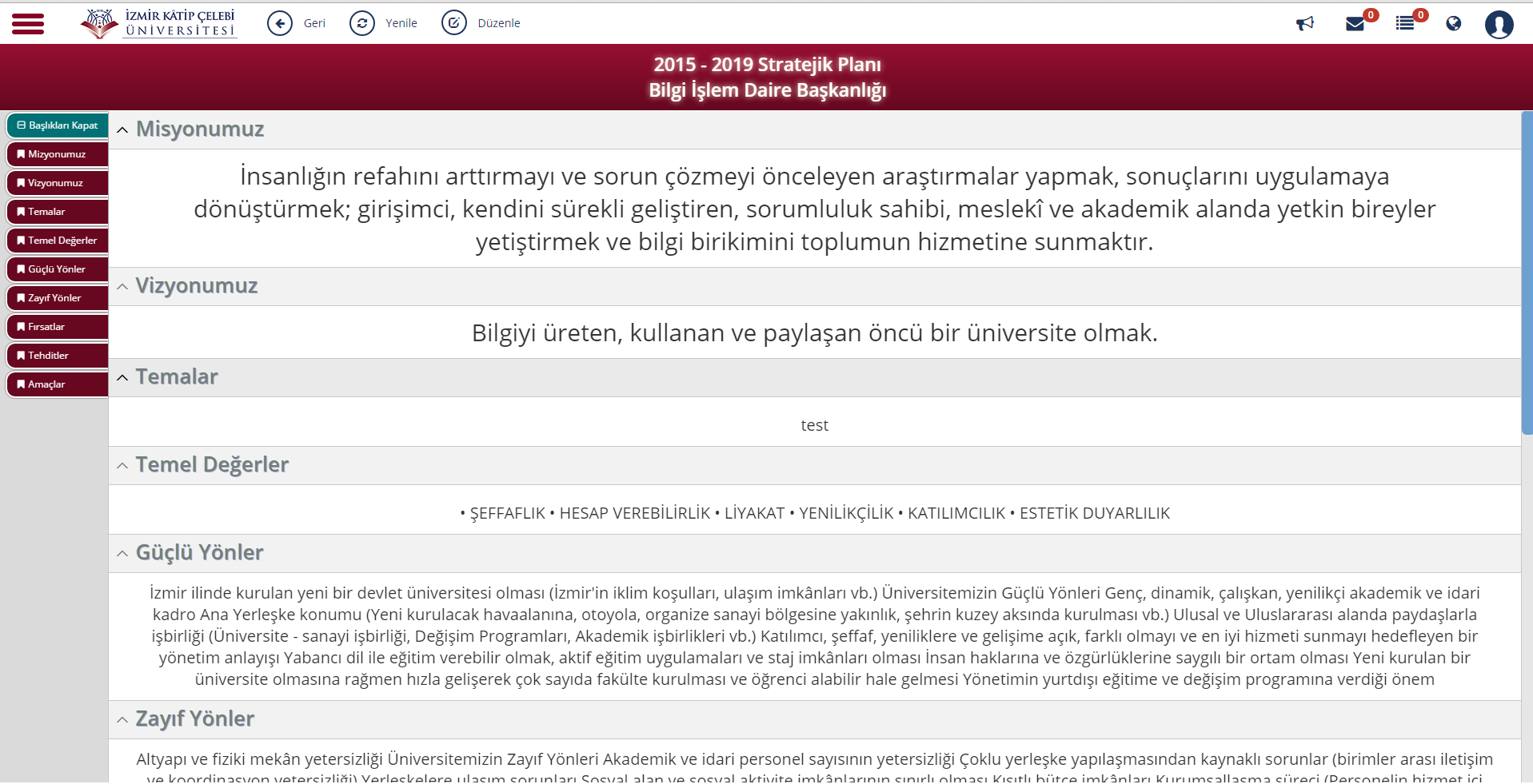The width and height of the screenshot is (1533, 784).
Task: Click the Yenile refresh icon
Action: pyautogui.click(x=362, y=23)
